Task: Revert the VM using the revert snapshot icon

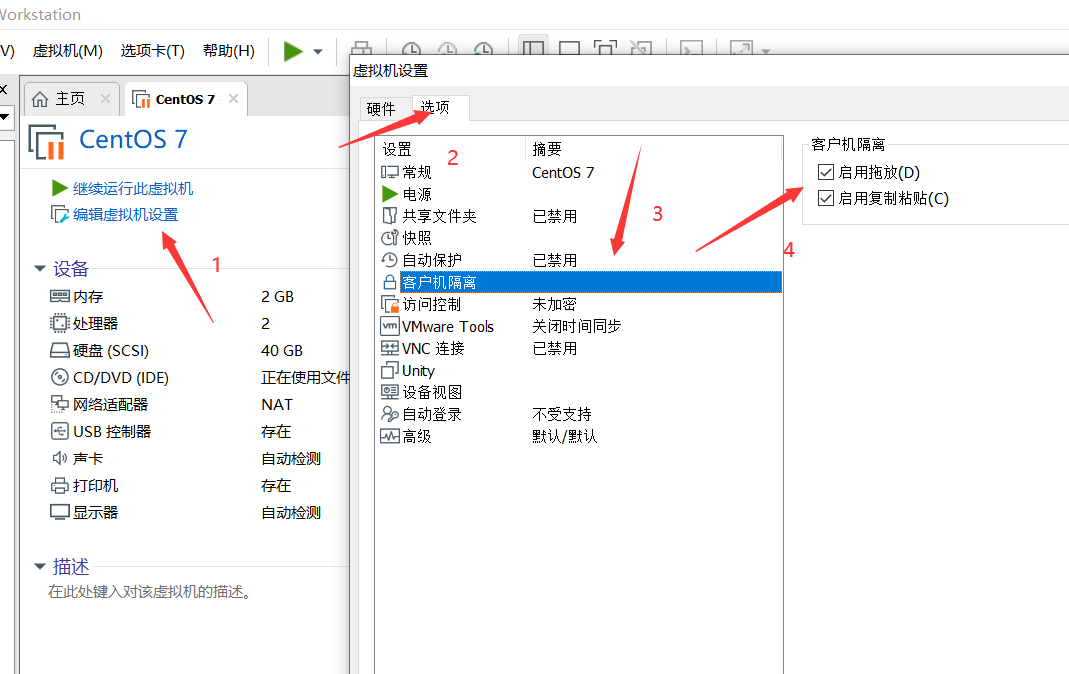Action: click(x=447, y=48)
